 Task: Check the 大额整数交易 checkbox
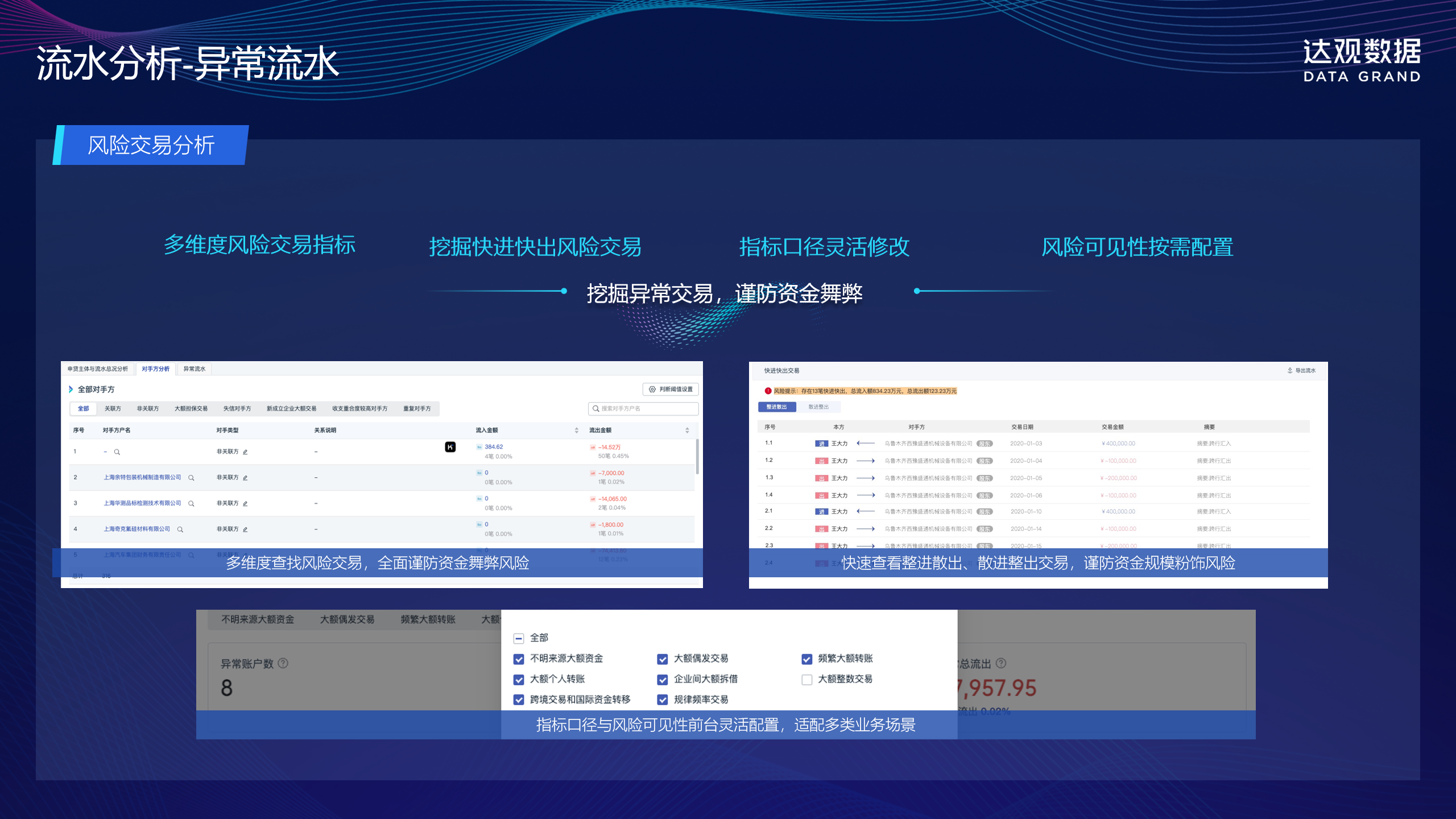(806, 680)
